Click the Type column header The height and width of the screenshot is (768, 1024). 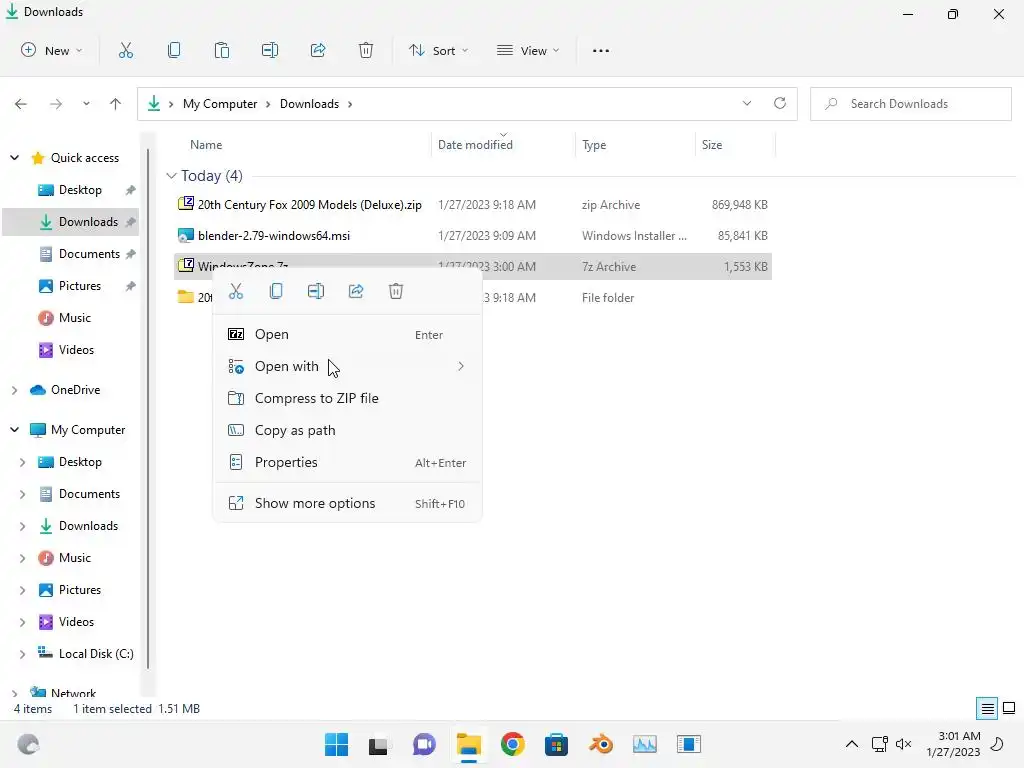(594, 145)
